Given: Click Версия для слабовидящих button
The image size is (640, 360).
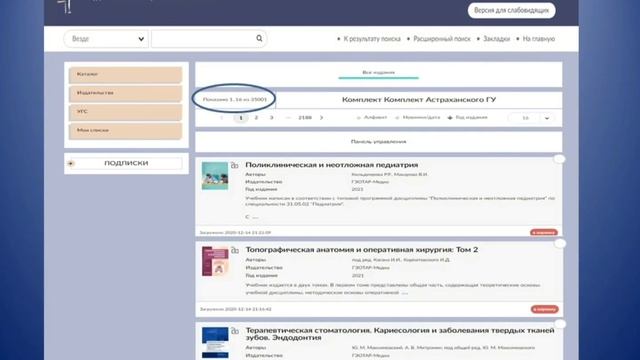Looking at the screenshot, I should coord(511,10).
